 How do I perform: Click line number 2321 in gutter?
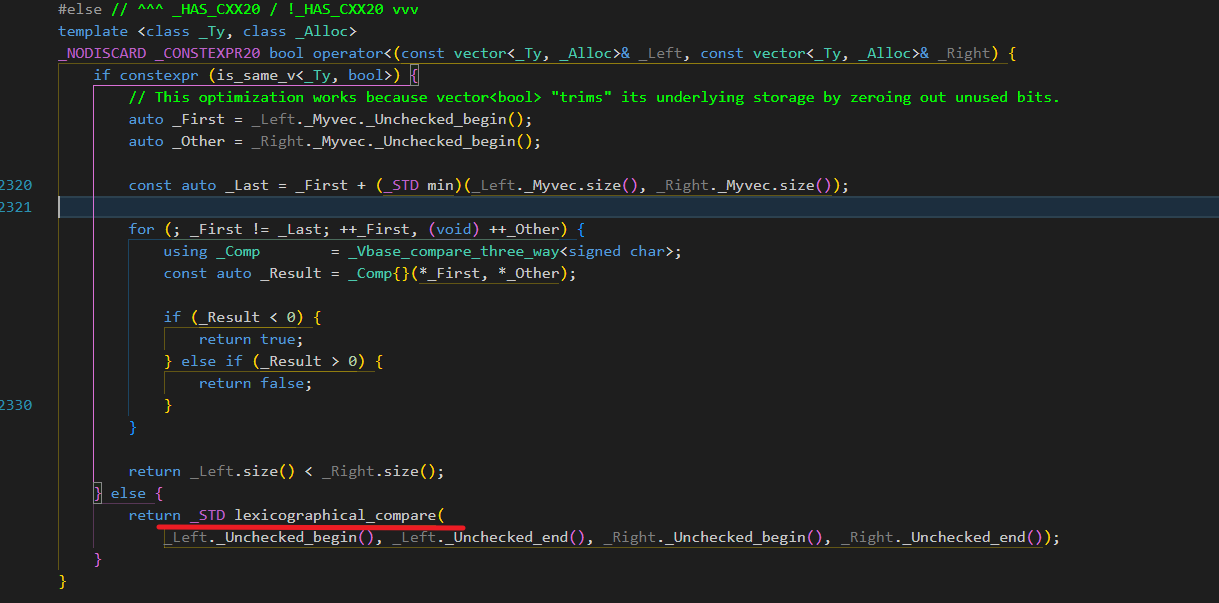tap(15, 207)
